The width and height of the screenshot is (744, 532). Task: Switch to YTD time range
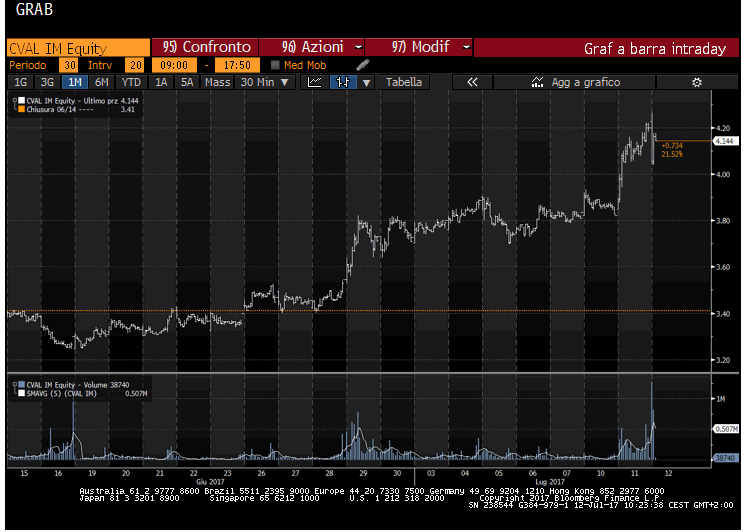coord(131,82)
